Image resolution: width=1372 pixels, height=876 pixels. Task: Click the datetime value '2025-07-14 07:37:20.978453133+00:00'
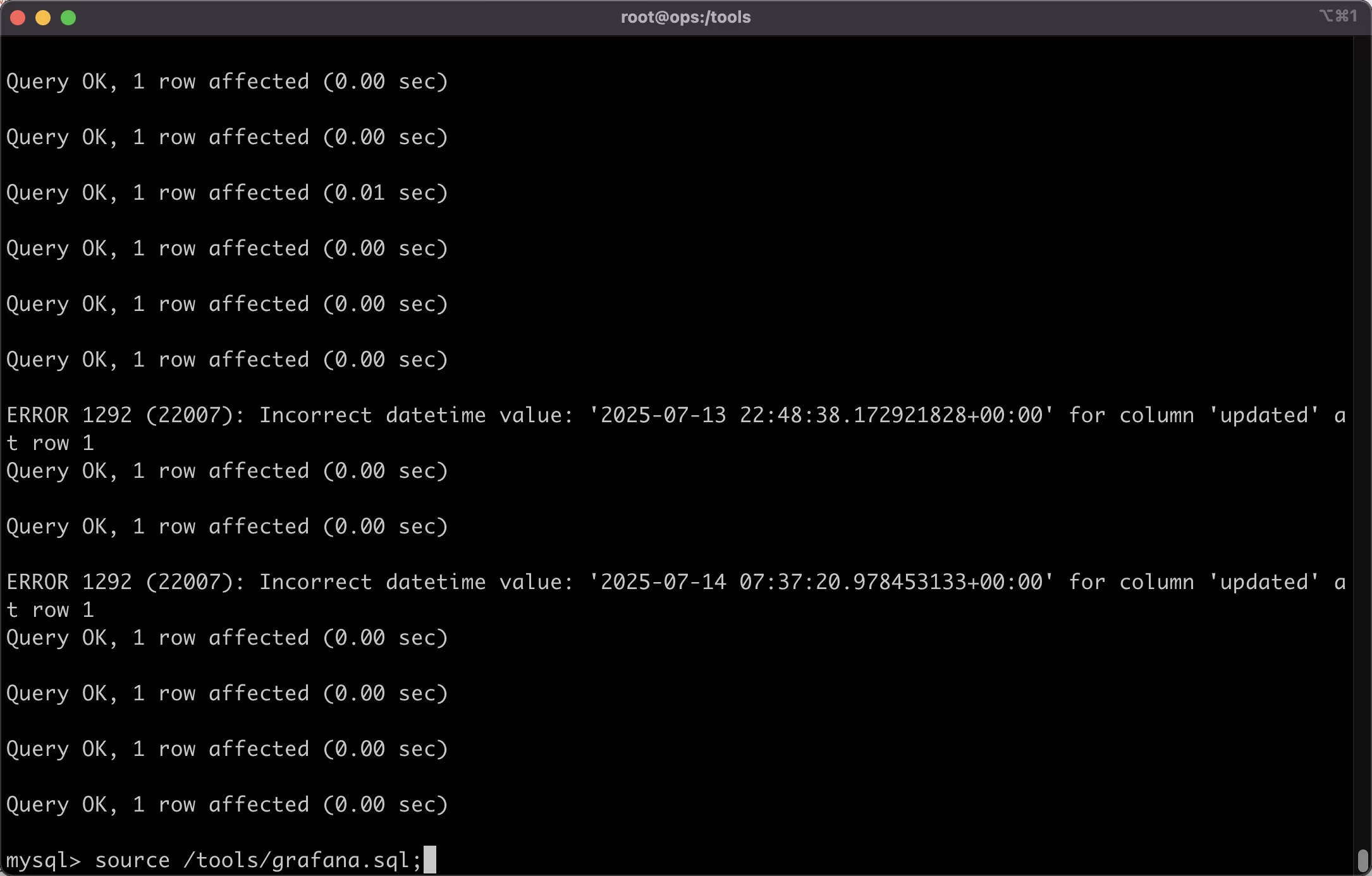tap(821, 582)
